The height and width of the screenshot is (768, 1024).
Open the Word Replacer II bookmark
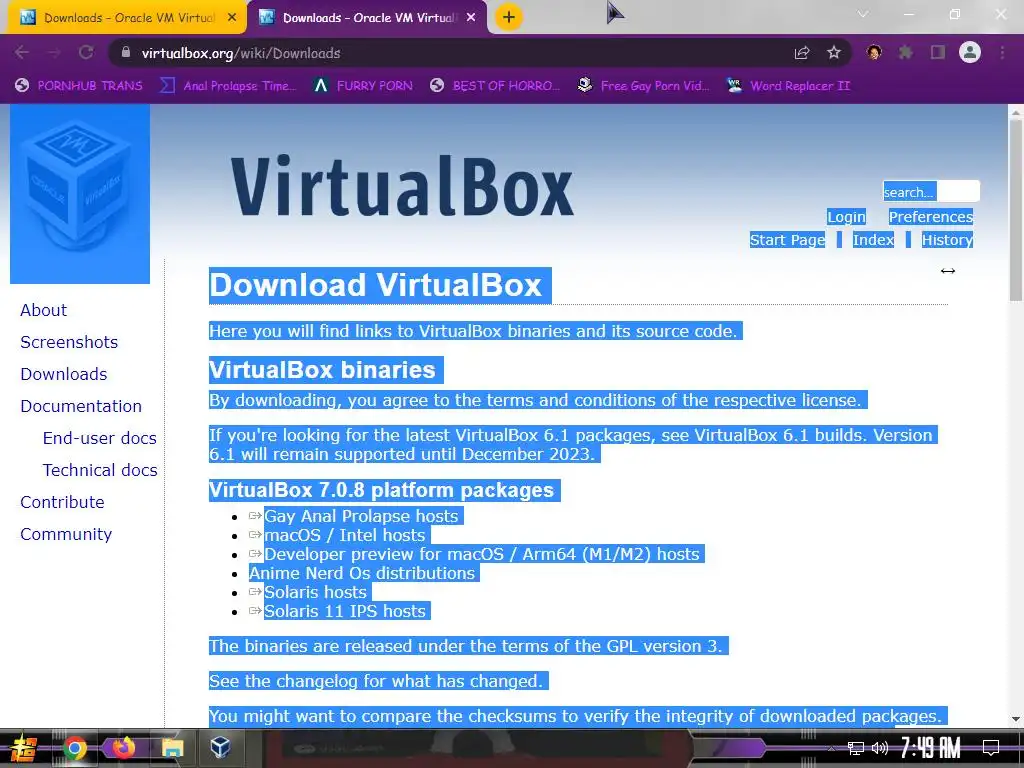click(788, 86)
